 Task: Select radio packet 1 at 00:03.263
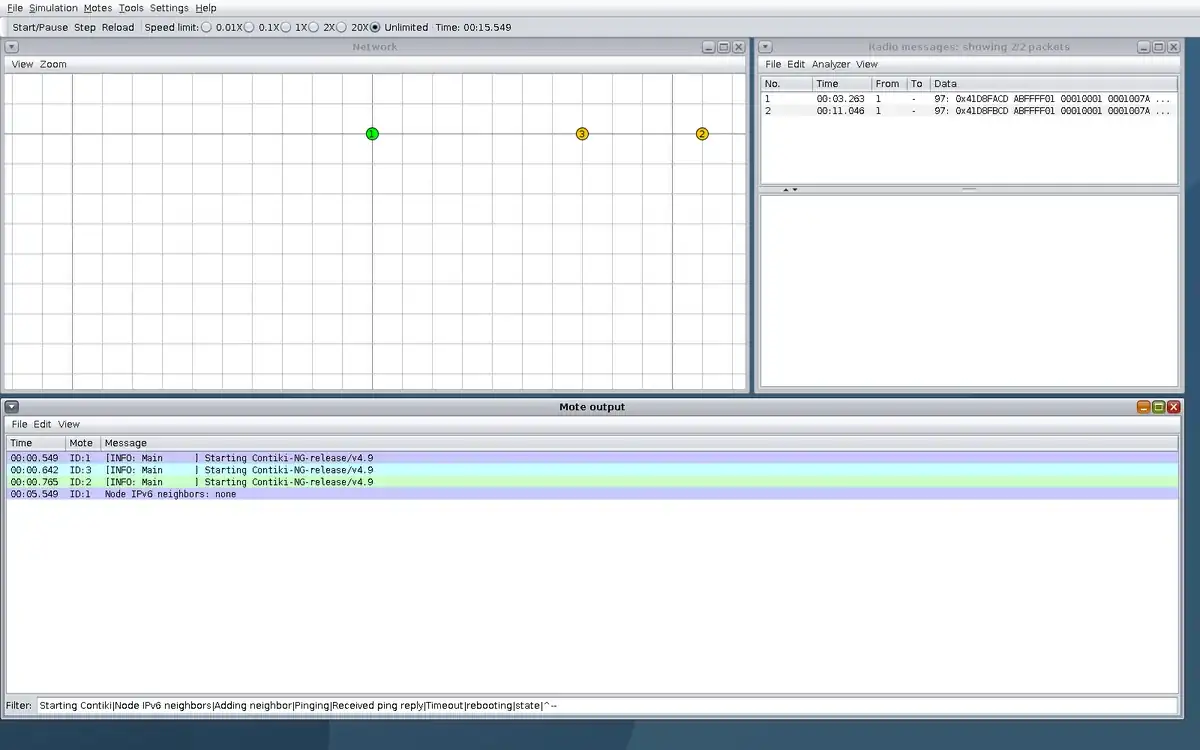(x=970, y=99)
